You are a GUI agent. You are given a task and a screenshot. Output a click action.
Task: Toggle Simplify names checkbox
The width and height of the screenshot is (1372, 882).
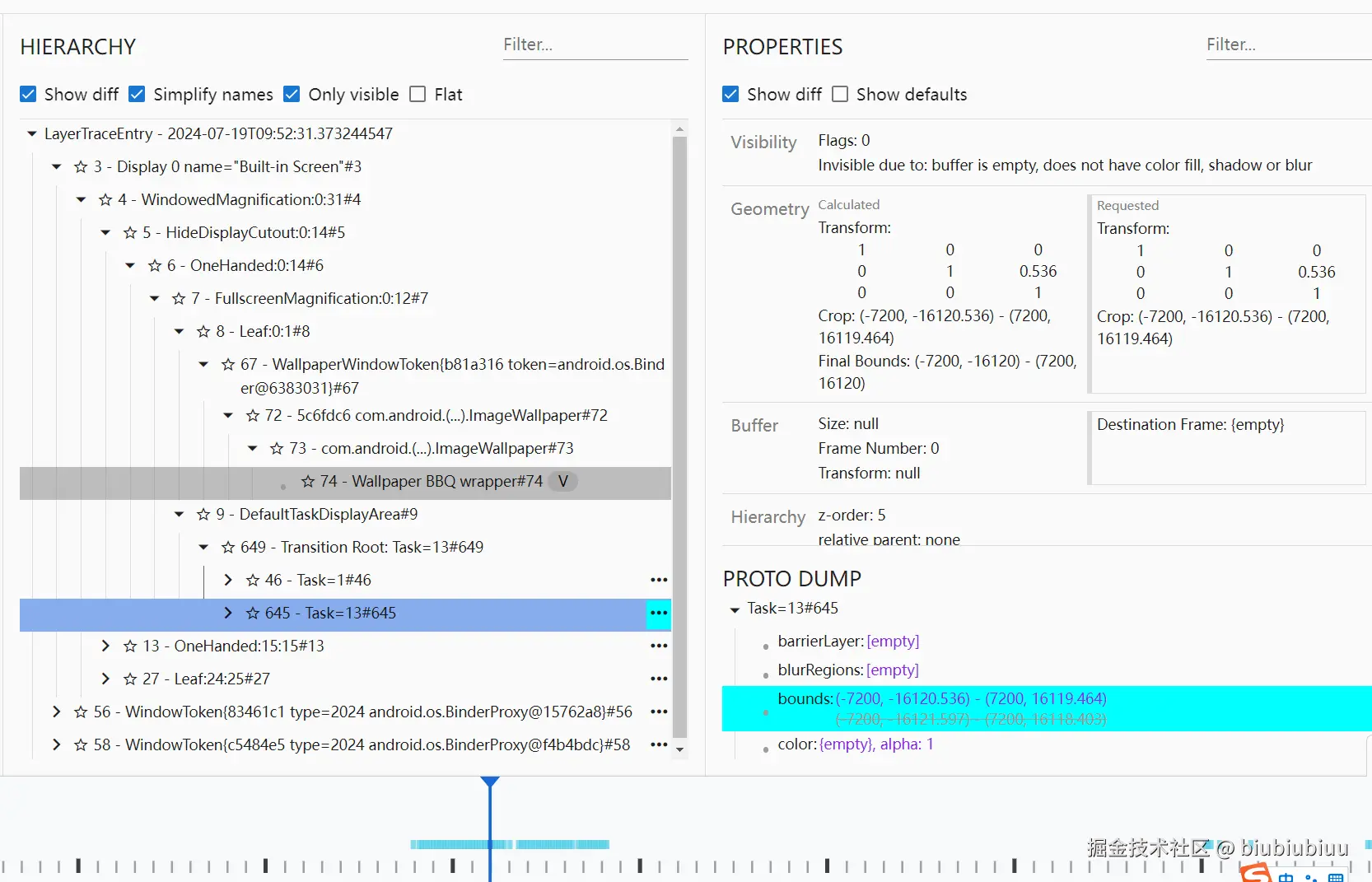coord(138,94)
